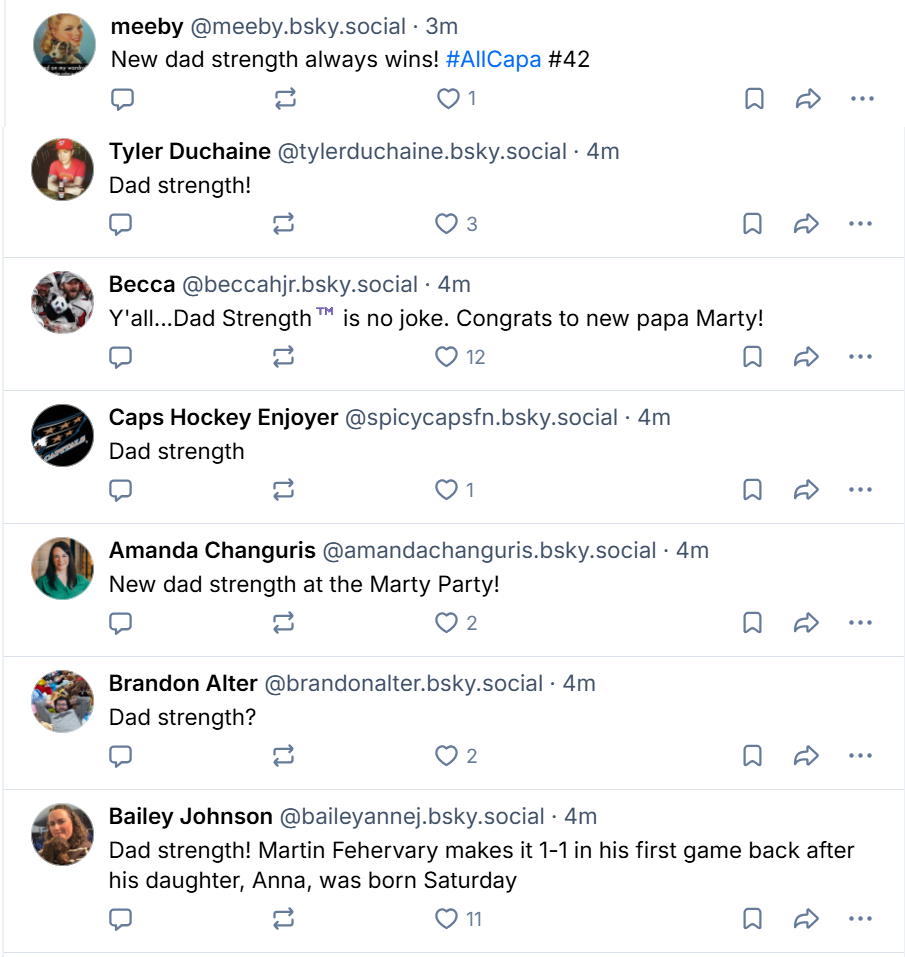The image size is (905, 957).
Task: Repost Tyler Duchaine's "Dad strength!" post
Action: pos(284,224)
